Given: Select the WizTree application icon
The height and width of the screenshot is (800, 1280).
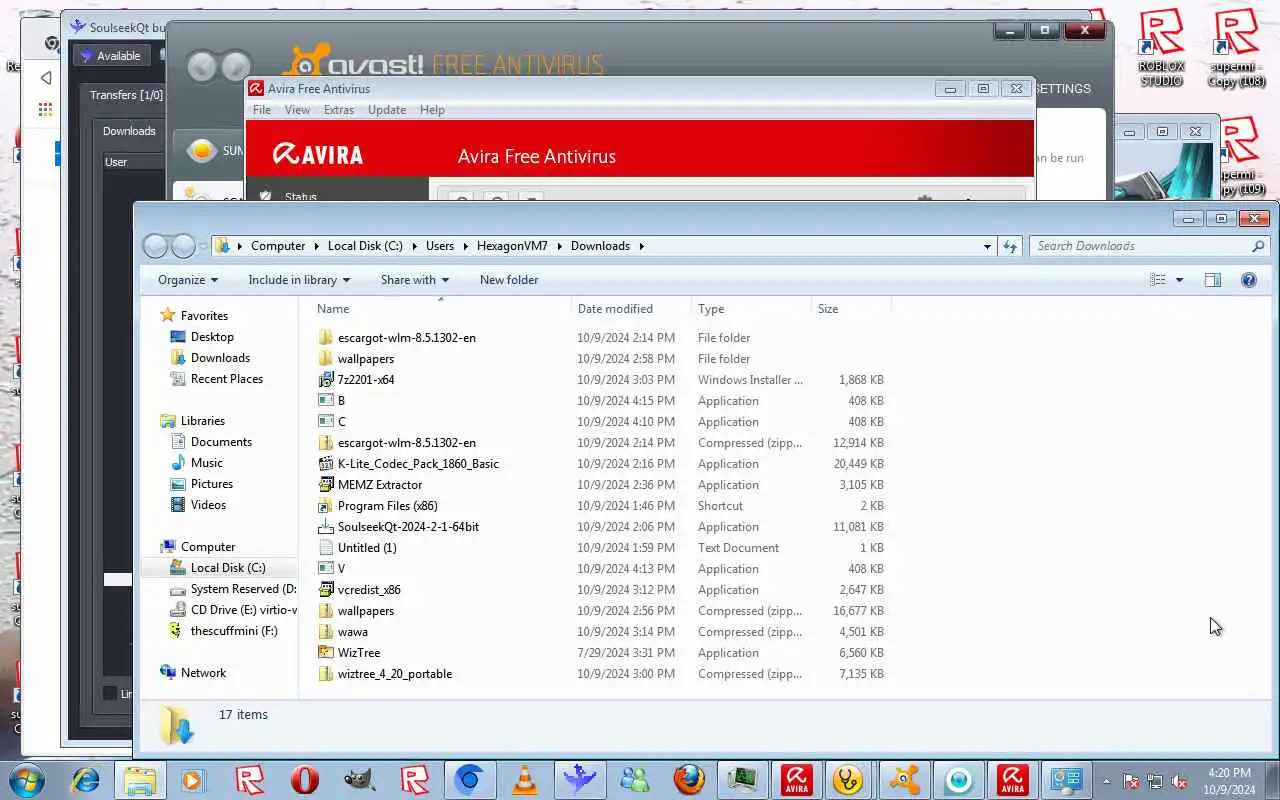Looking at the screenshot, I should point(326,653).
